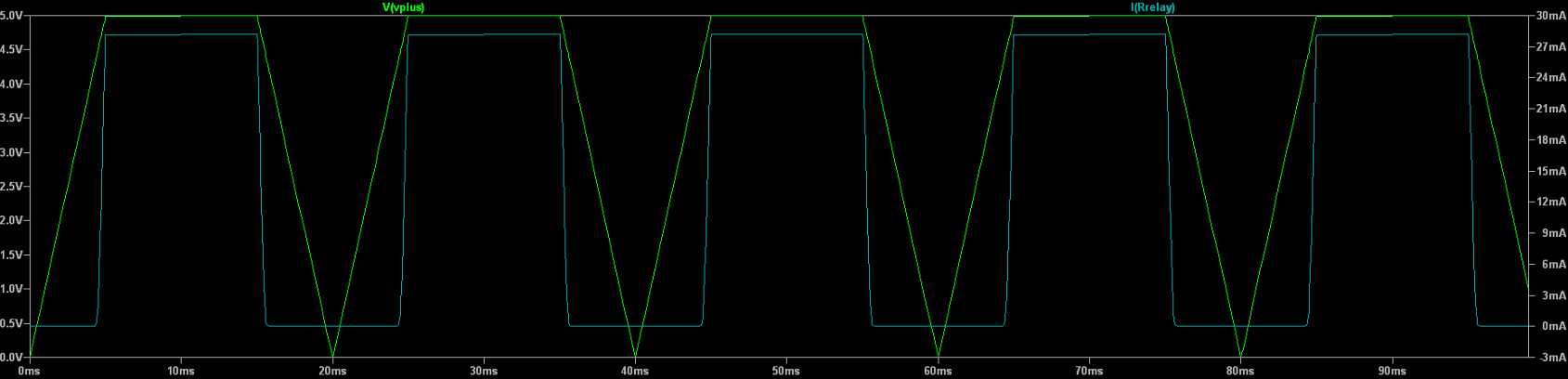This screenshot has width=1568, height=379.
Task: Click the 40ms time axis label
Action: 635,371
